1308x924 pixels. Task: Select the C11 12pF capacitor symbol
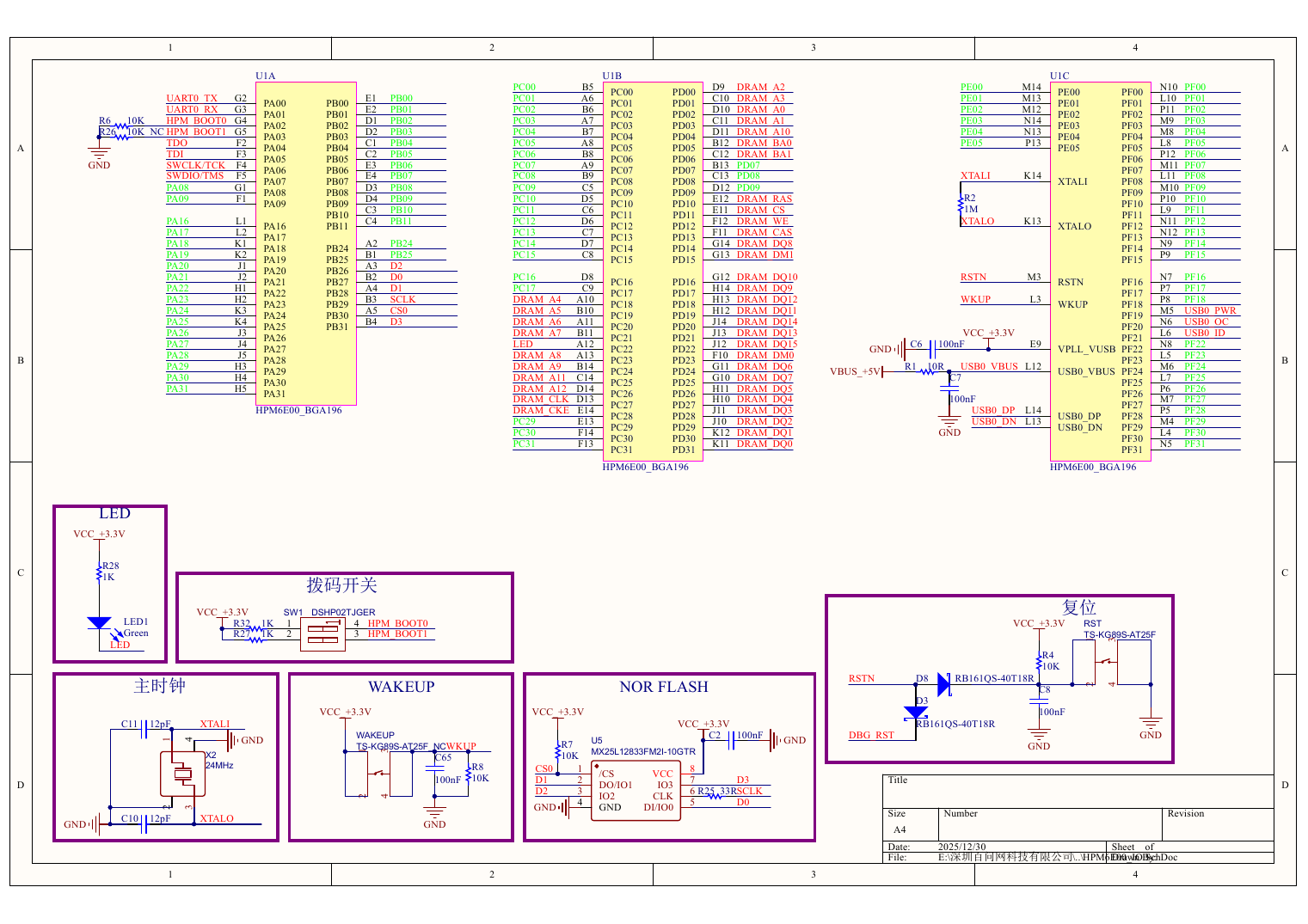click(x=144, y=730)
